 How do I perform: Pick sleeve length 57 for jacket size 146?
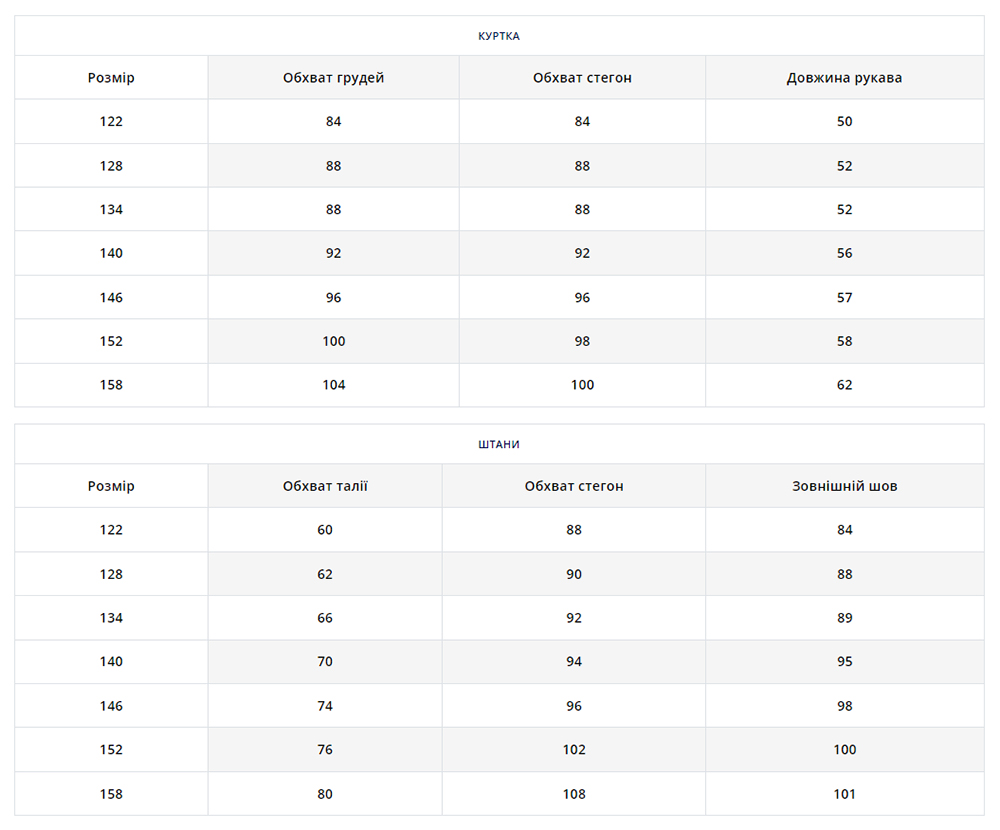point(844,297)
